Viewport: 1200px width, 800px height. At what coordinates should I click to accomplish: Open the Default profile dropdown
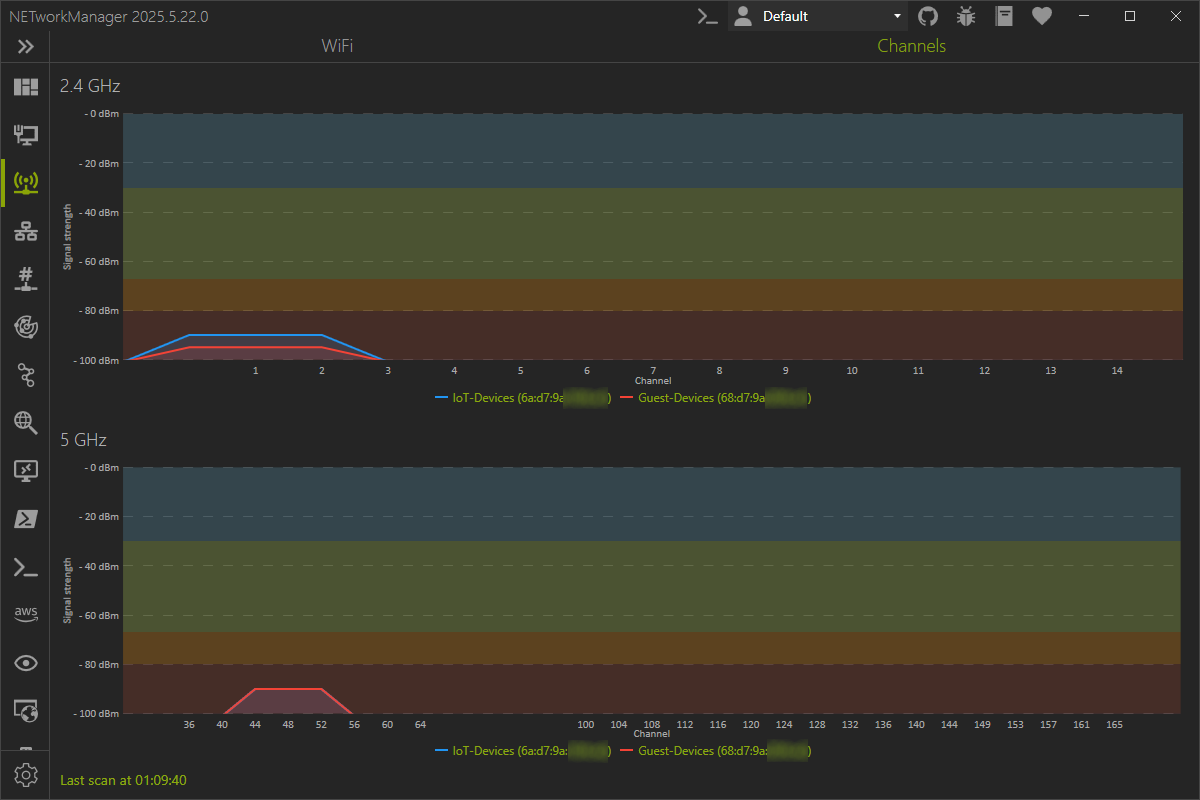point(817,16)
